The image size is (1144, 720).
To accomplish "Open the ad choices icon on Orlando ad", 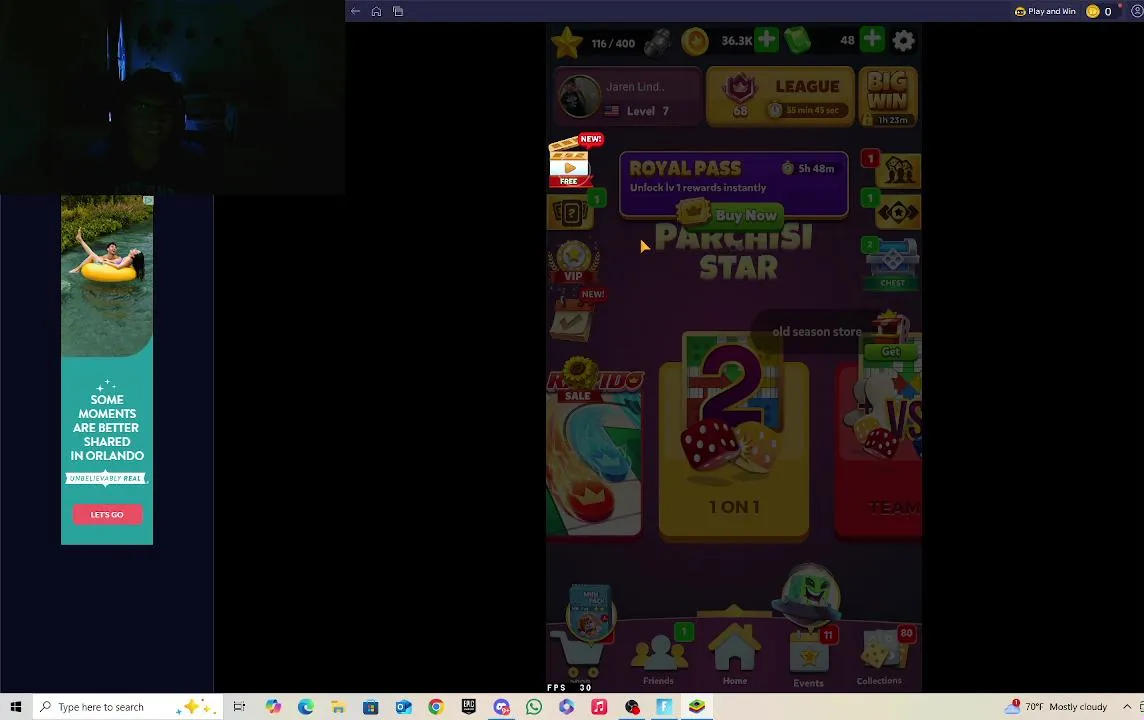I will pyautogui.click(x=148, y=200).
